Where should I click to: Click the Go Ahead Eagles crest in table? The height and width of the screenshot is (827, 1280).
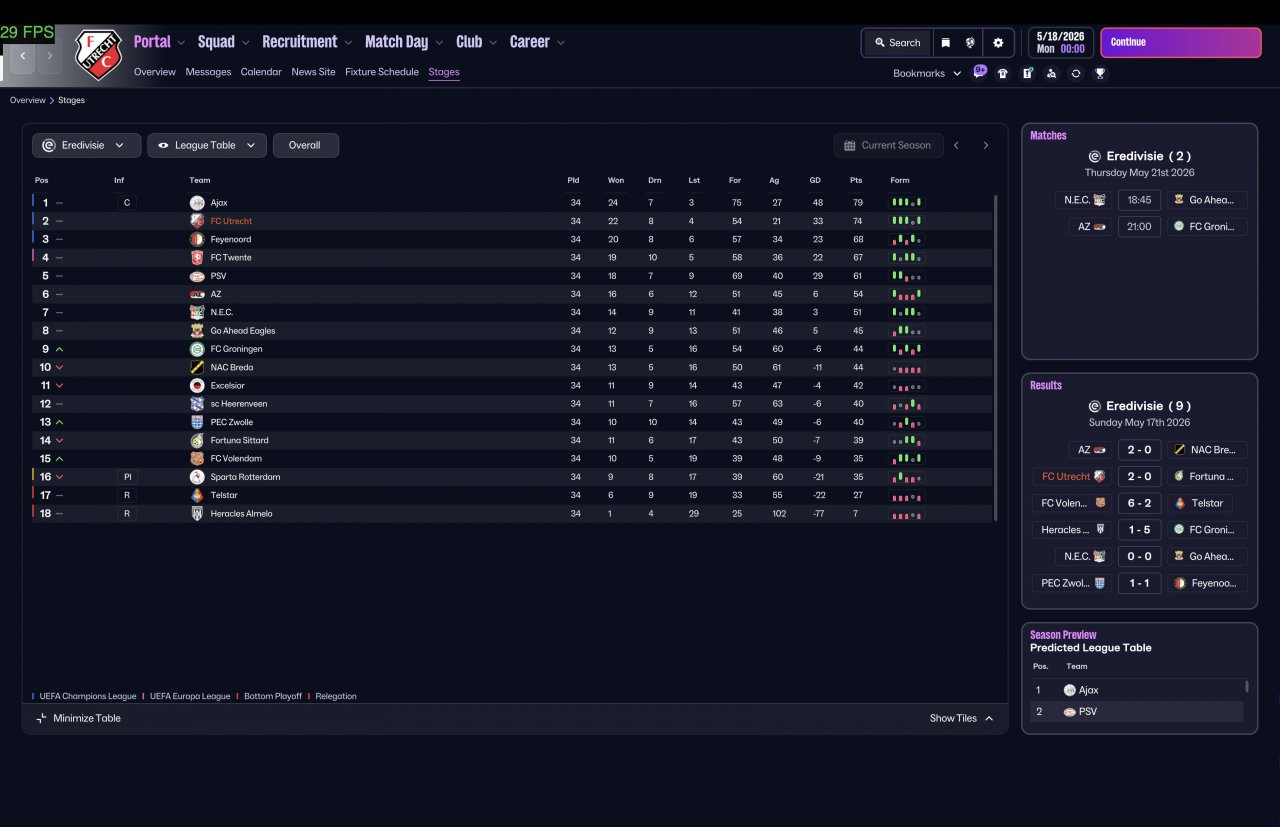point(197,331)
